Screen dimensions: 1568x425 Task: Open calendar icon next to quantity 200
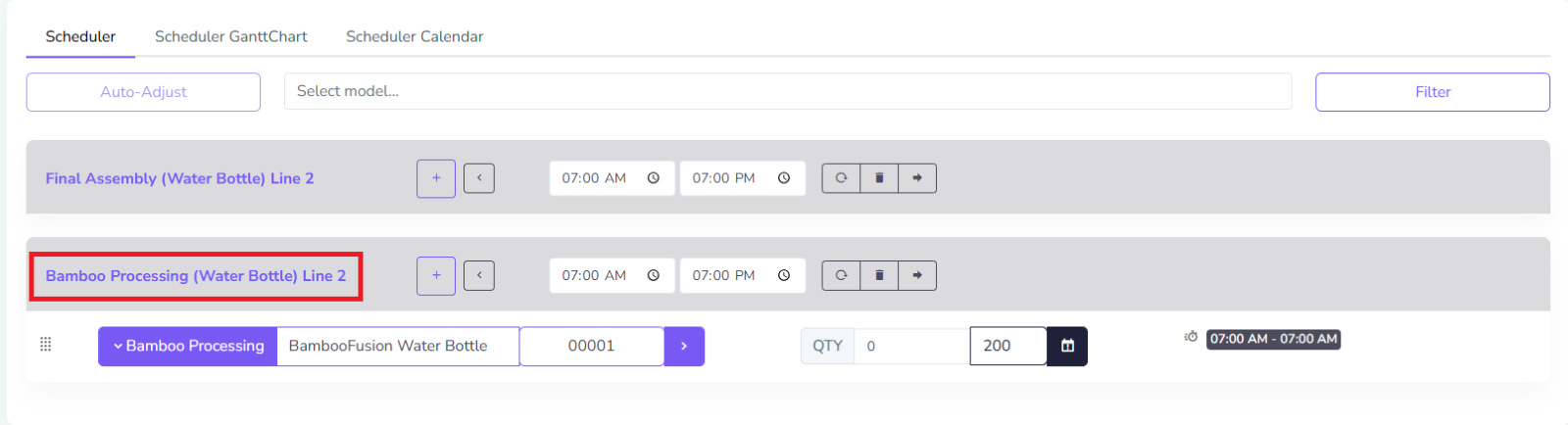click(1067, 346)
